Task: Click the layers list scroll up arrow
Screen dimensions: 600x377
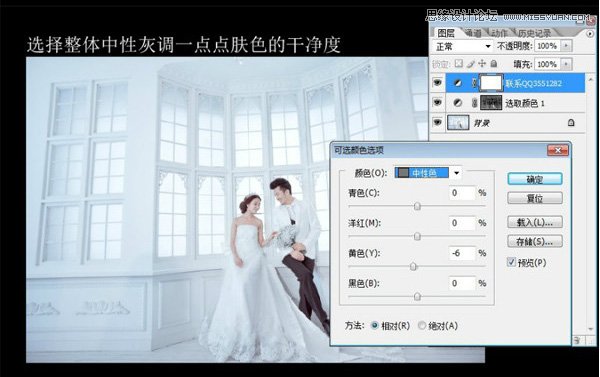Action: pyautogui.click(x=591, y=79)
